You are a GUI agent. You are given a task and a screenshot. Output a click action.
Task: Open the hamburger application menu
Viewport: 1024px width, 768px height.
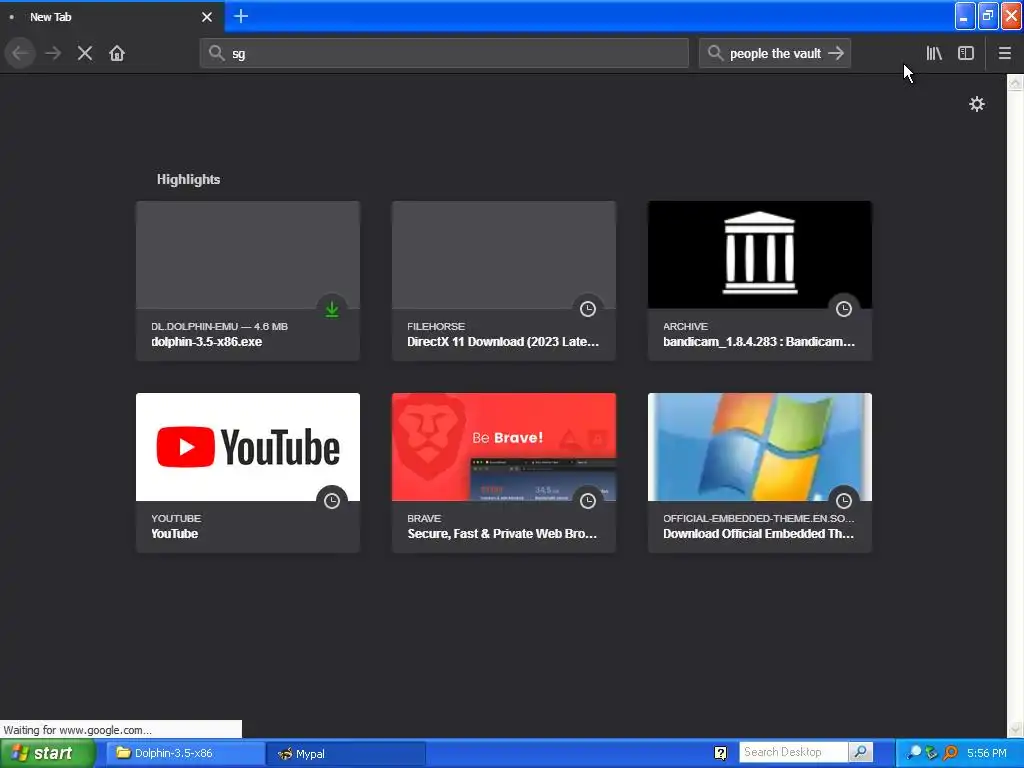[1004, 54]
